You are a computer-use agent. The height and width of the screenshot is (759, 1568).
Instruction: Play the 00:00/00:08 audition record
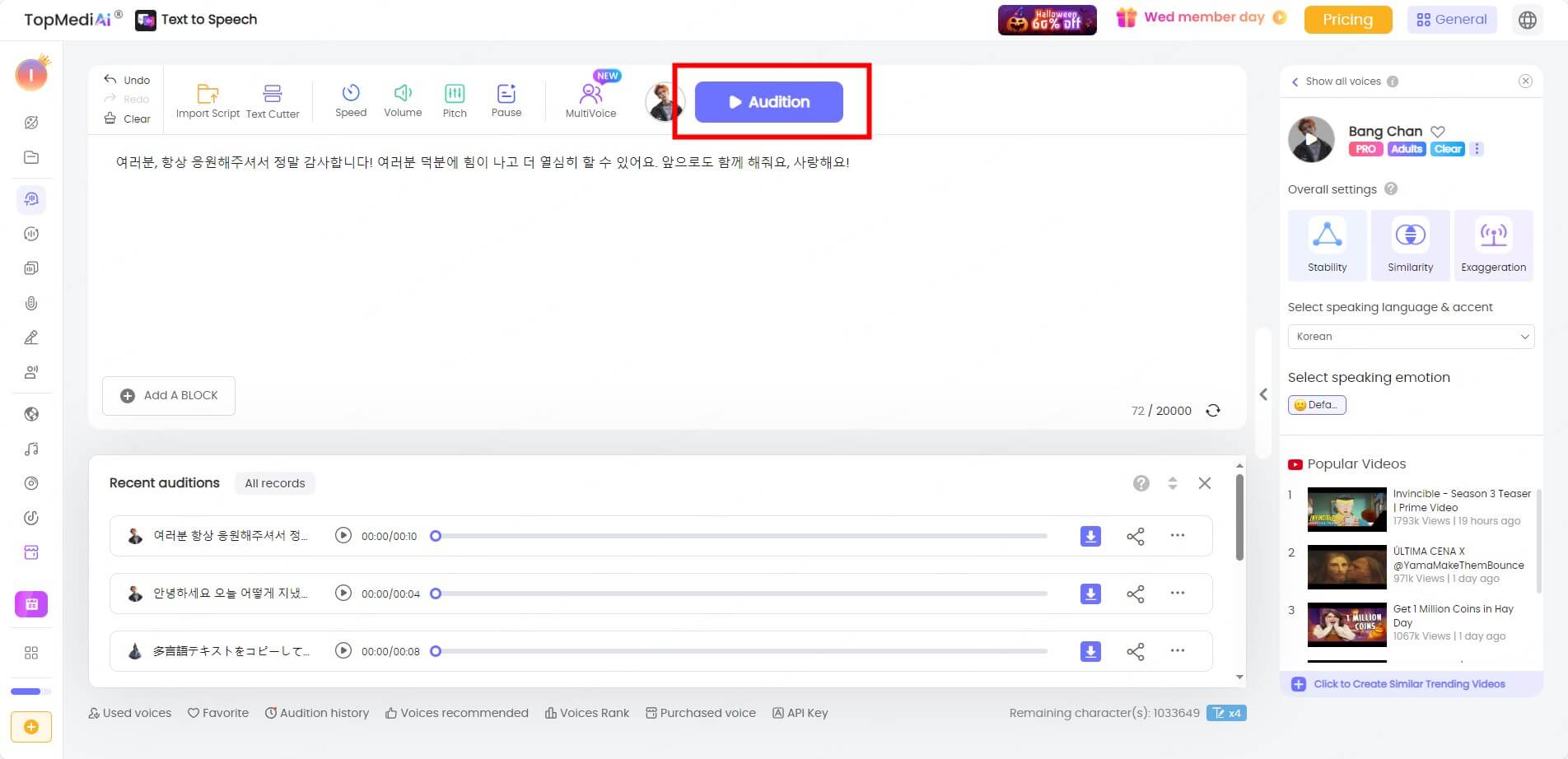point(343,650)
